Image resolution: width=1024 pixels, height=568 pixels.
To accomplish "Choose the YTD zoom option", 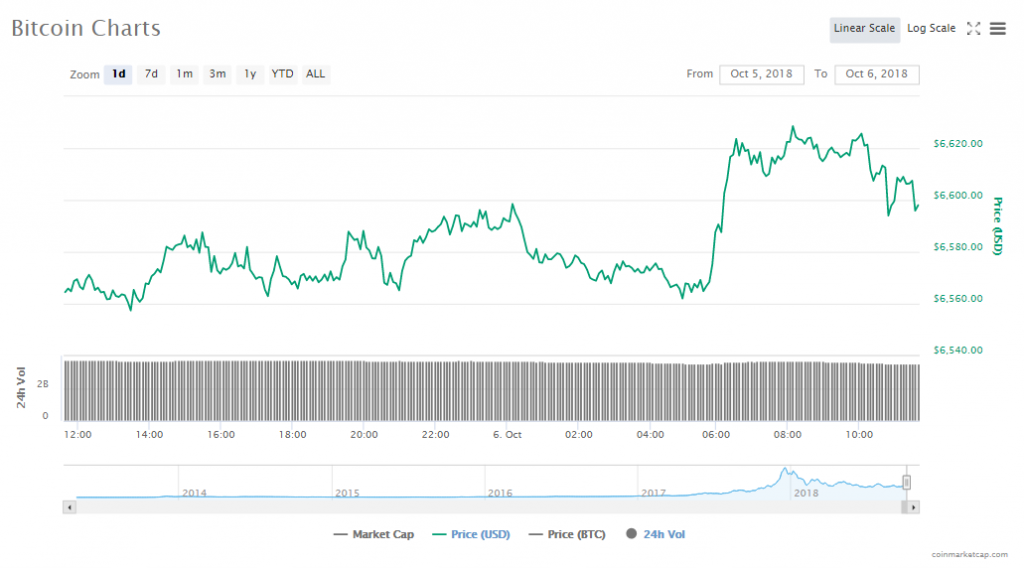I will tap(283, 74).
